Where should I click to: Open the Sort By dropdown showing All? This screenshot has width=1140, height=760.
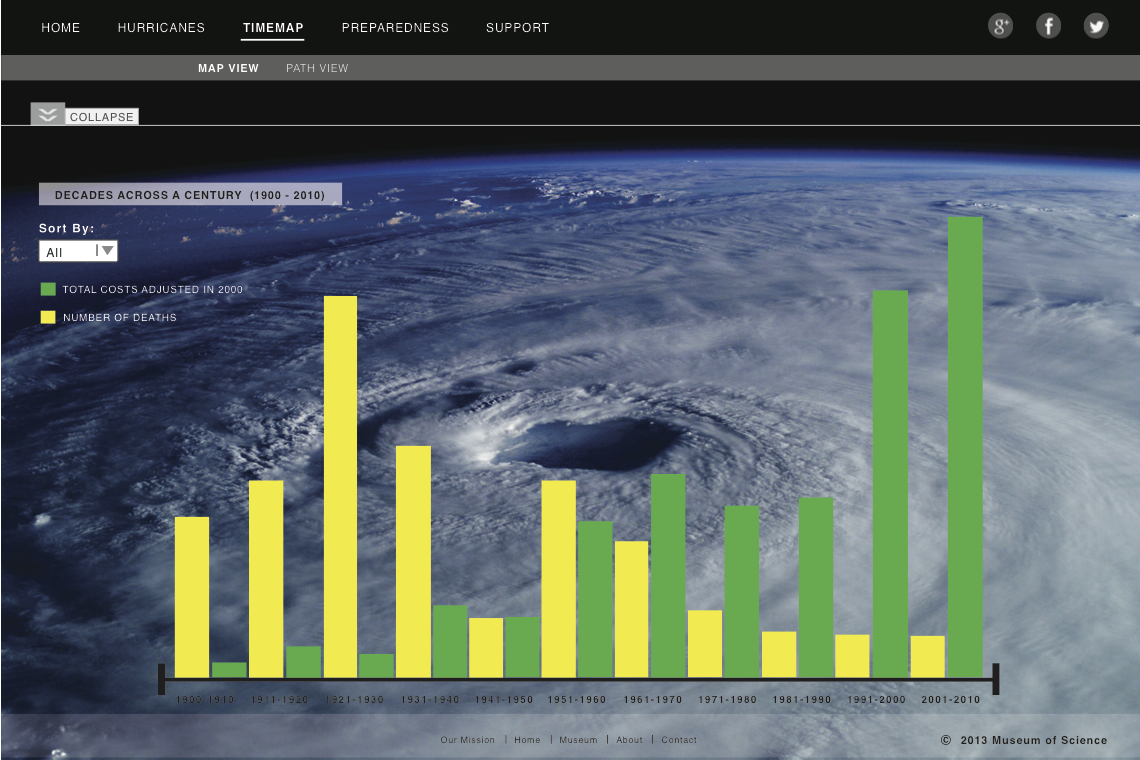click(x=78, y=252)
